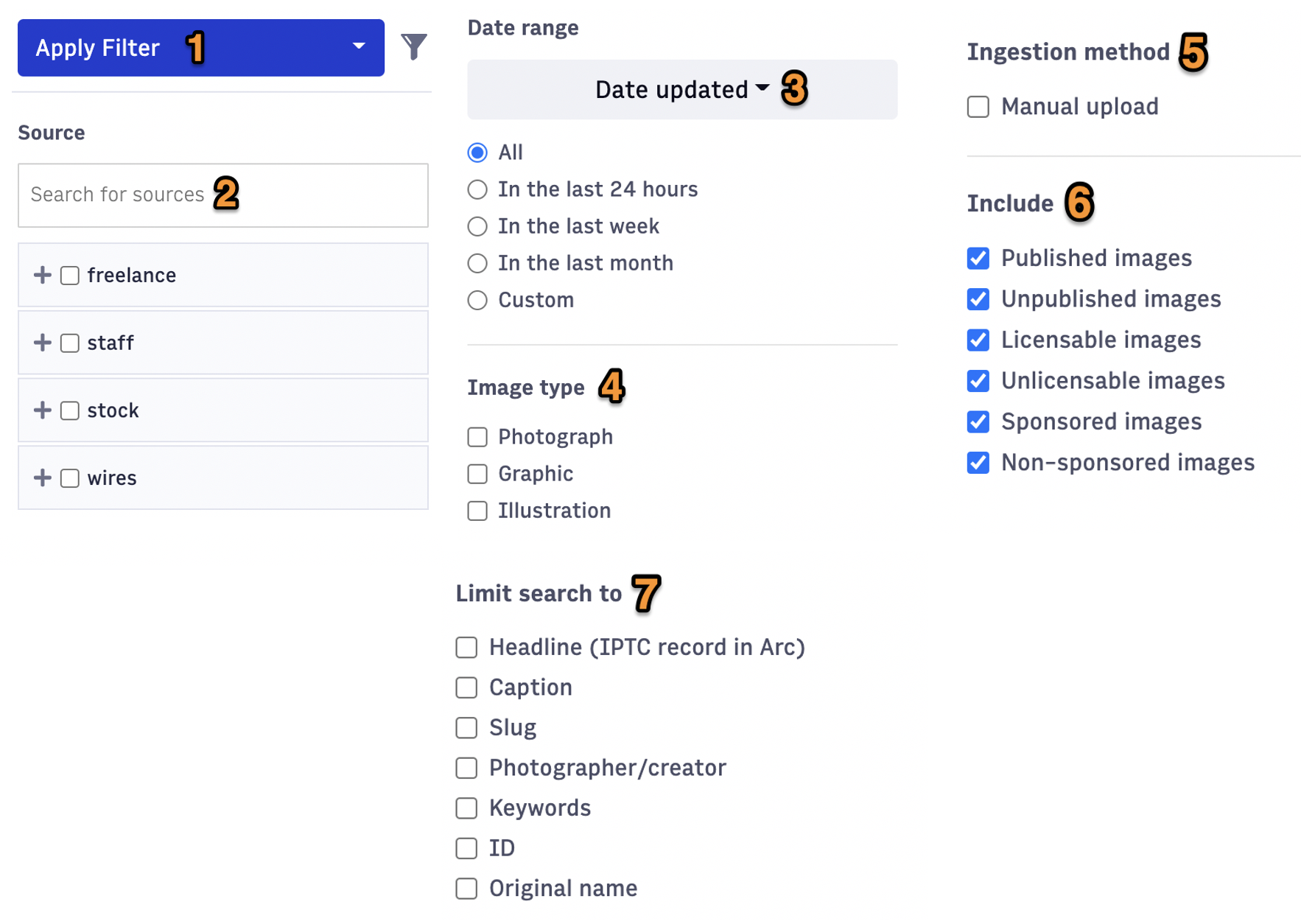Enable the Illustration image type
This screenshot has width=1301, height=924.
(477, 511)
